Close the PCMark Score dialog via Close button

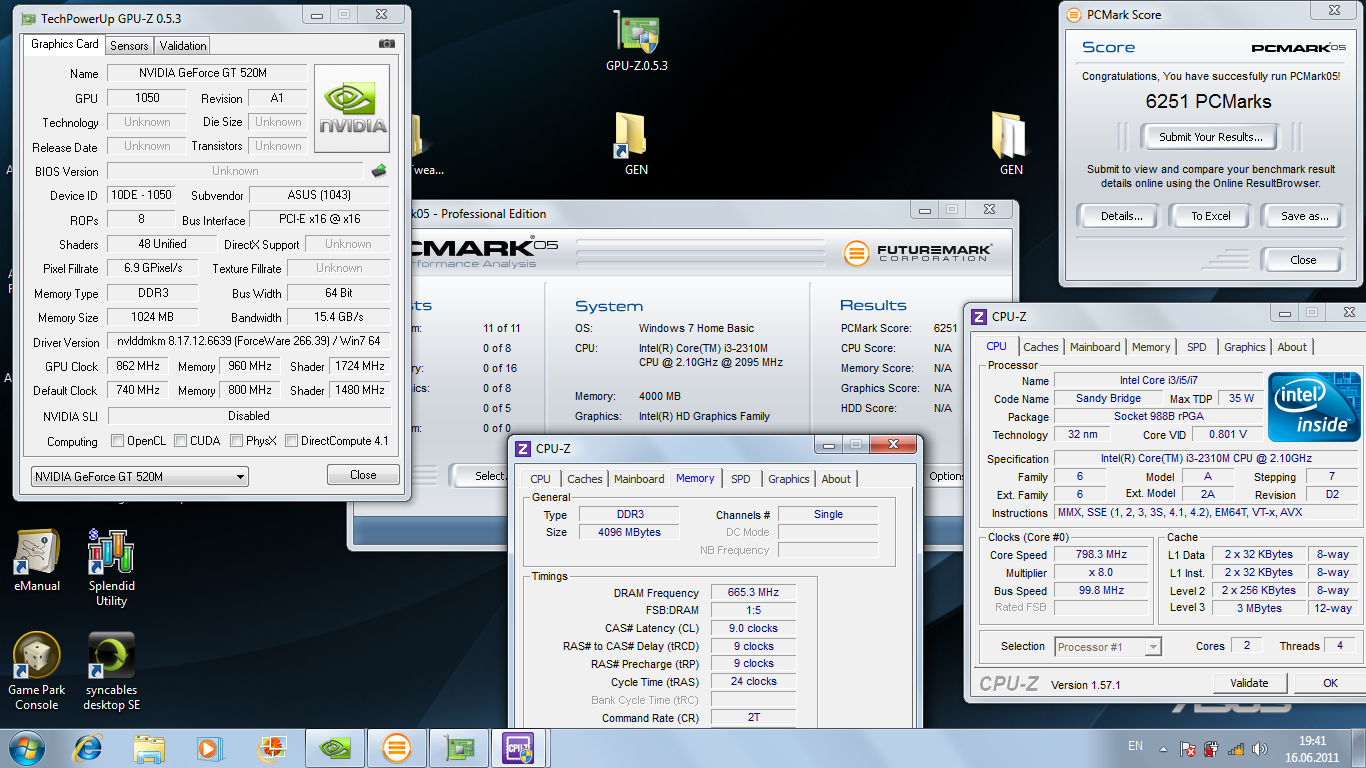pyautogui.click(x=1303, y=260)
